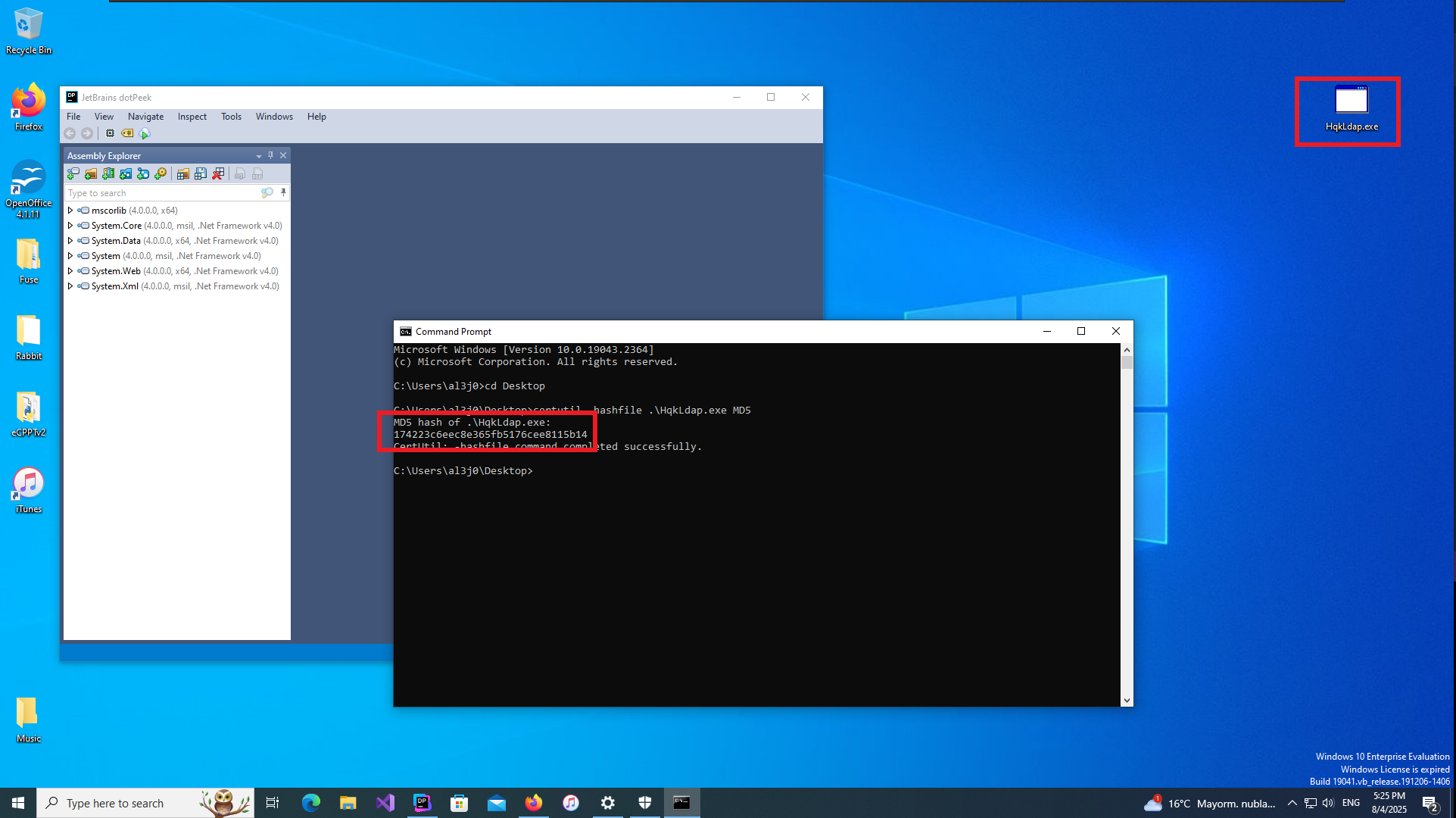
Task: Click the Navigate Back arrow in dotPeek toolbar
Action: 70,133
